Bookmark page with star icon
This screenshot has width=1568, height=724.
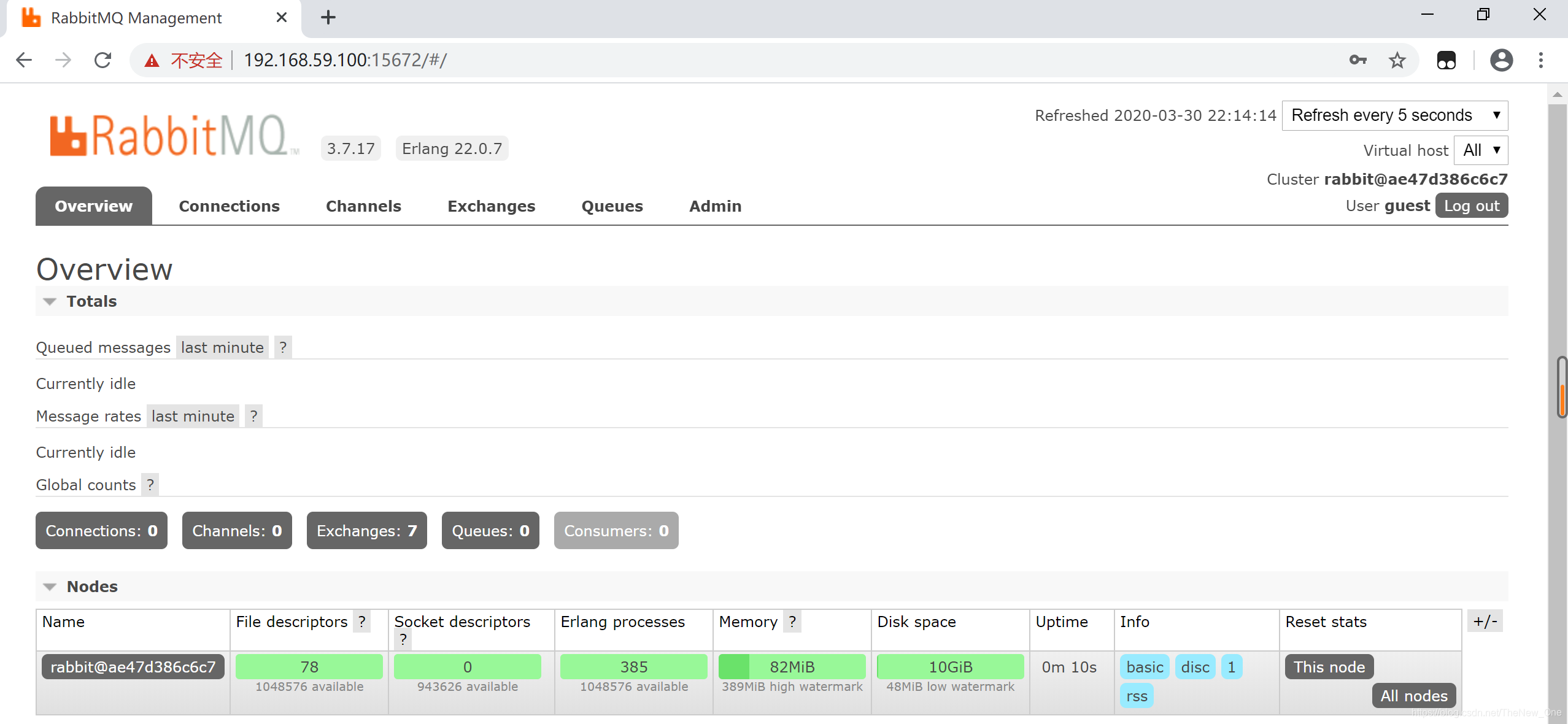(1397, 60)
